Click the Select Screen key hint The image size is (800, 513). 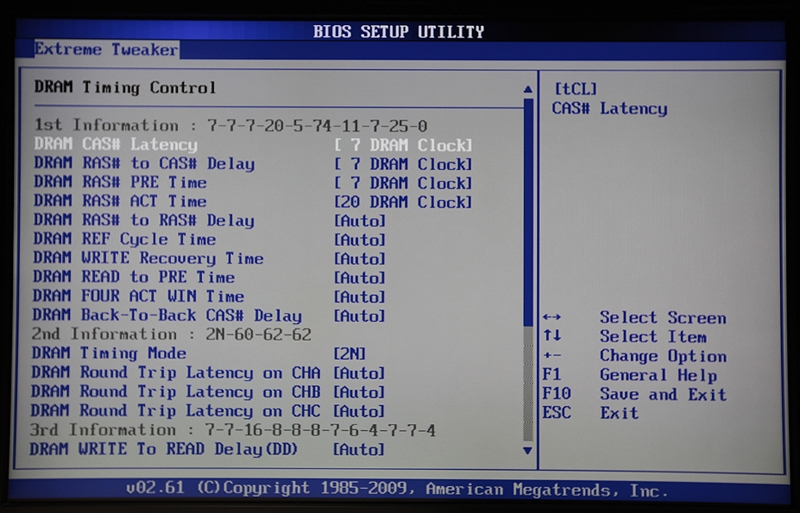tap(634, 317)
